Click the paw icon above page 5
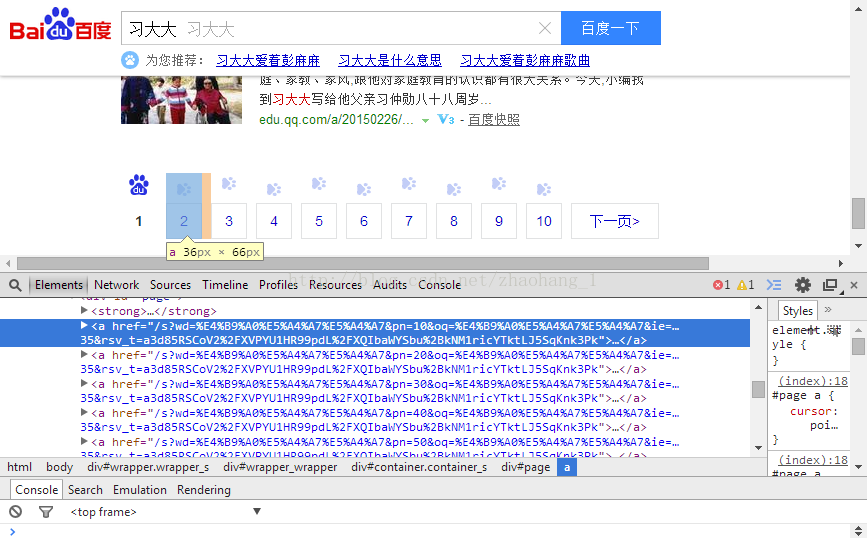The image size is (867, 538). coord(319,184)
